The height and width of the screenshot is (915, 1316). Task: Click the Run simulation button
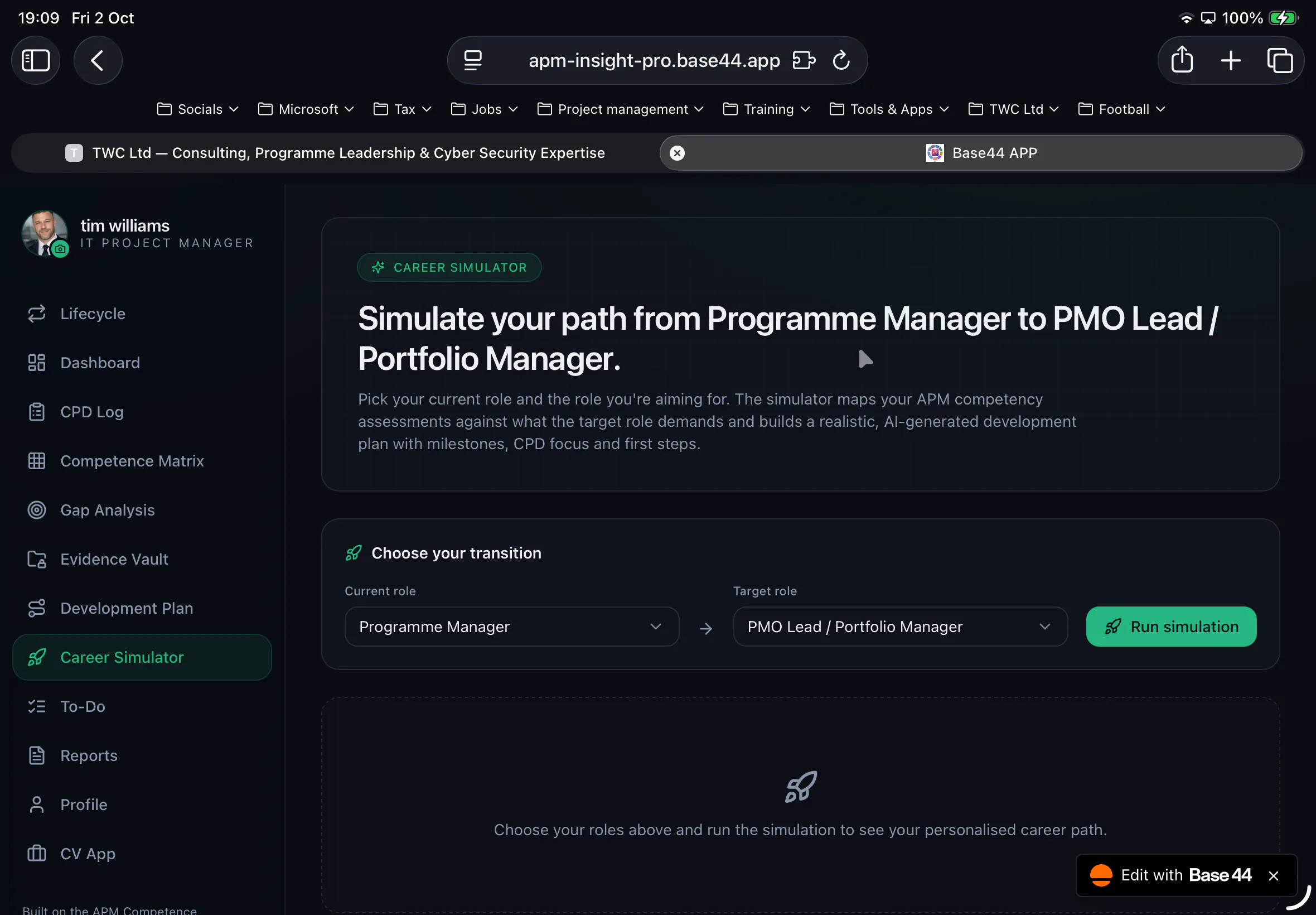[1171, 627]
